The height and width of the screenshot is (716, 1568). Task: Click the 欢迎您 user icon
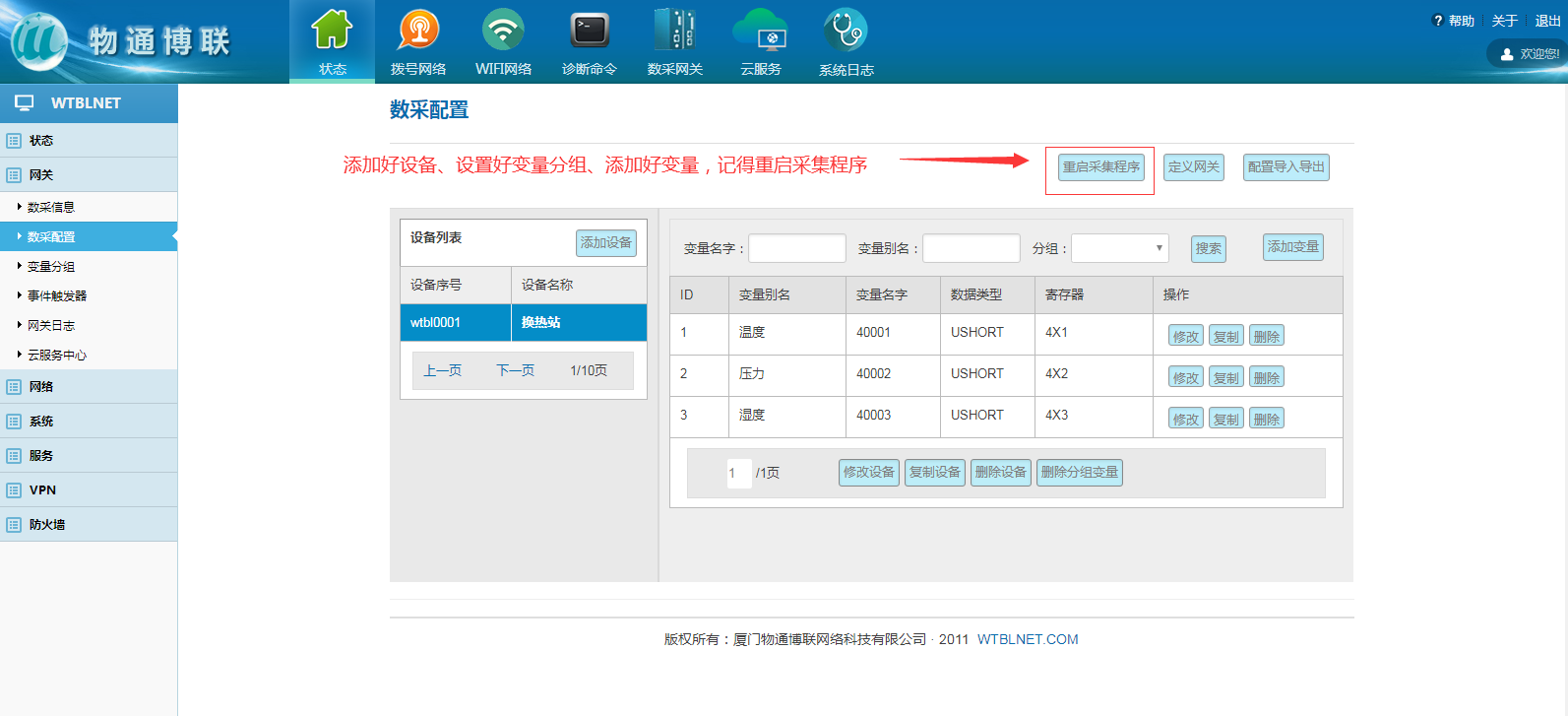pos(1507,54)
